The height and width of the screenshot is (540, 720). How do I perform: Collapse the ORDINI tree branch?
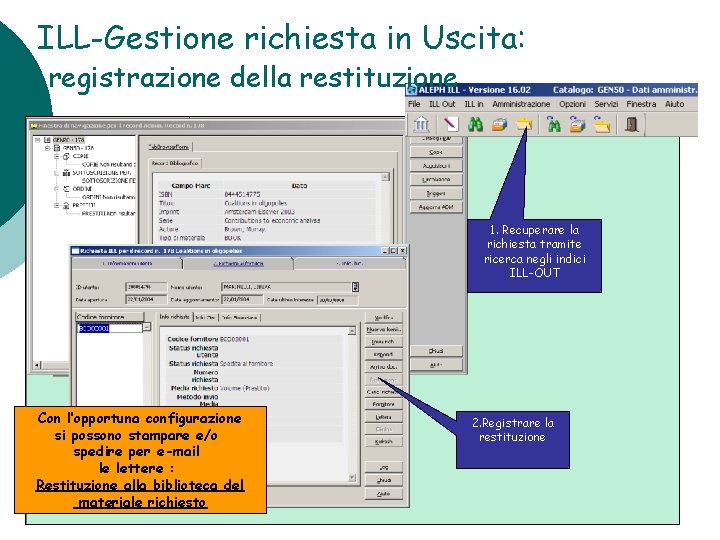point(57,189)
